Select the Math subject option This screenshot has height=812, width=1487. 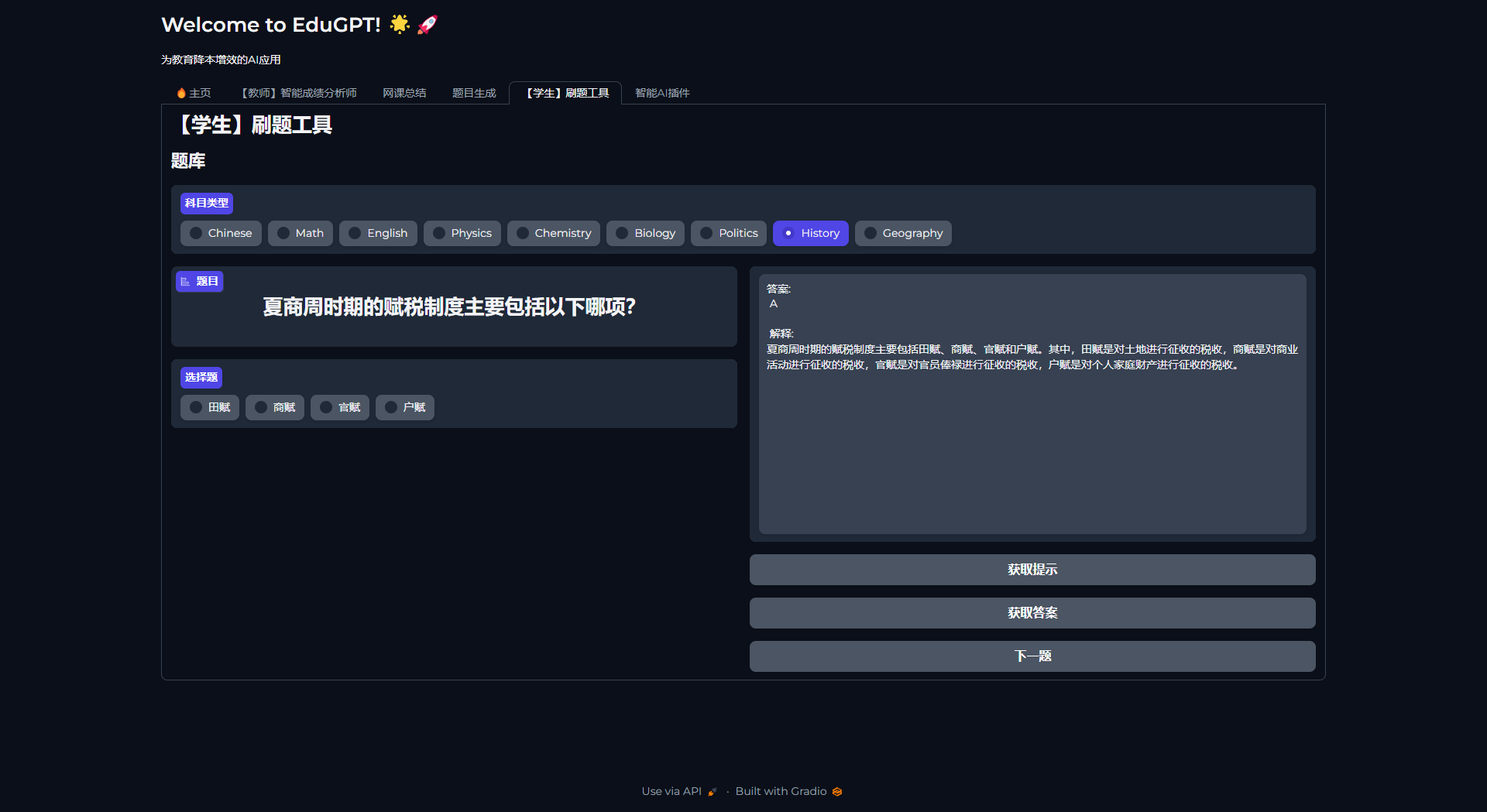coord(300,233)
